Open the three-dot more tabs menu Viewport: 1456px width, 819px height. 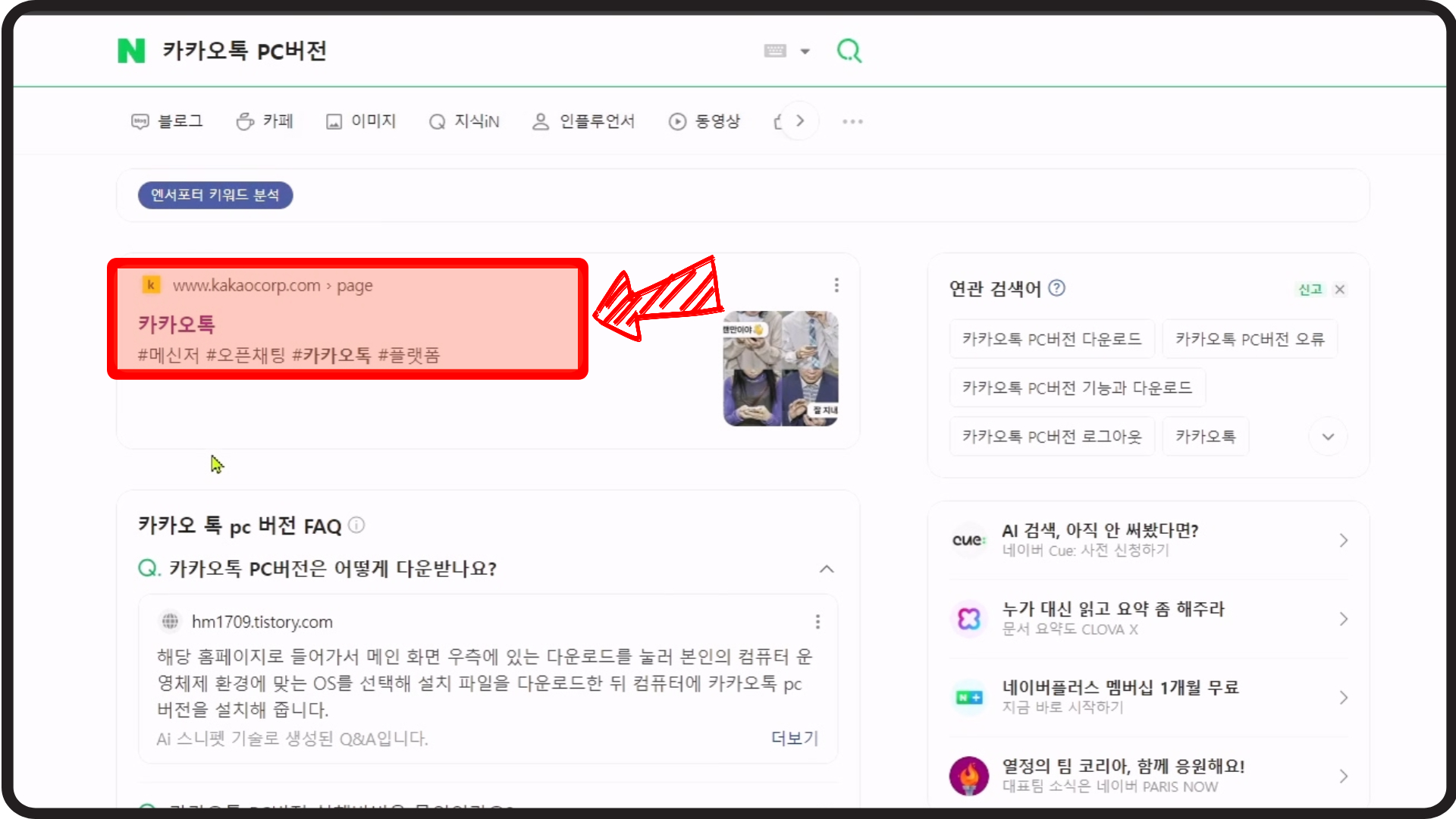(x=852, y=121)
